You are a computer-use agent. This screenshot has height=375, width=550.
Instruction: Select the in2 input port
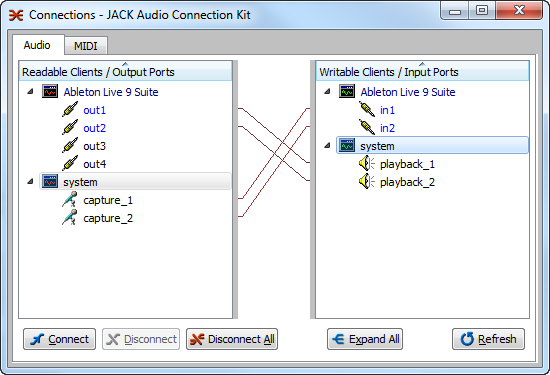pyautogui.click(x=388, y=128)
